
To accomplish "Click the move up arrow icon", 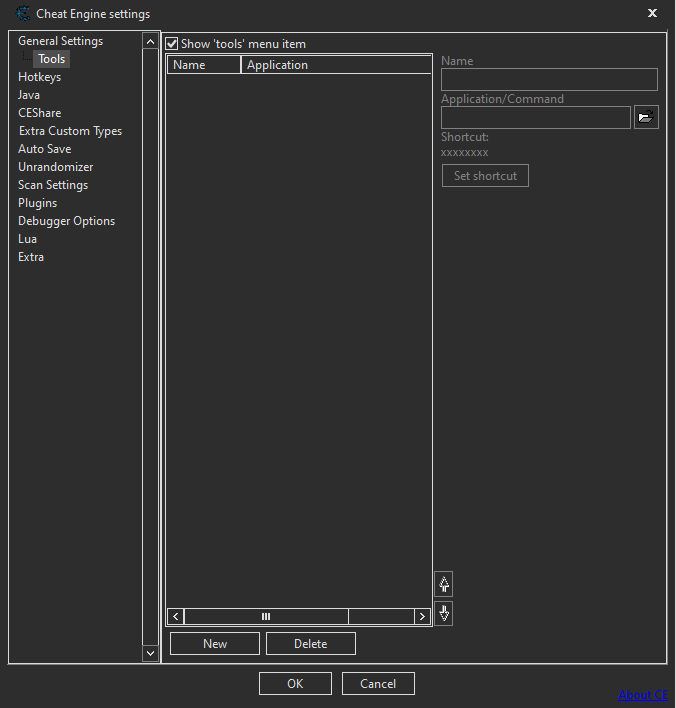I will pos(444,584).
